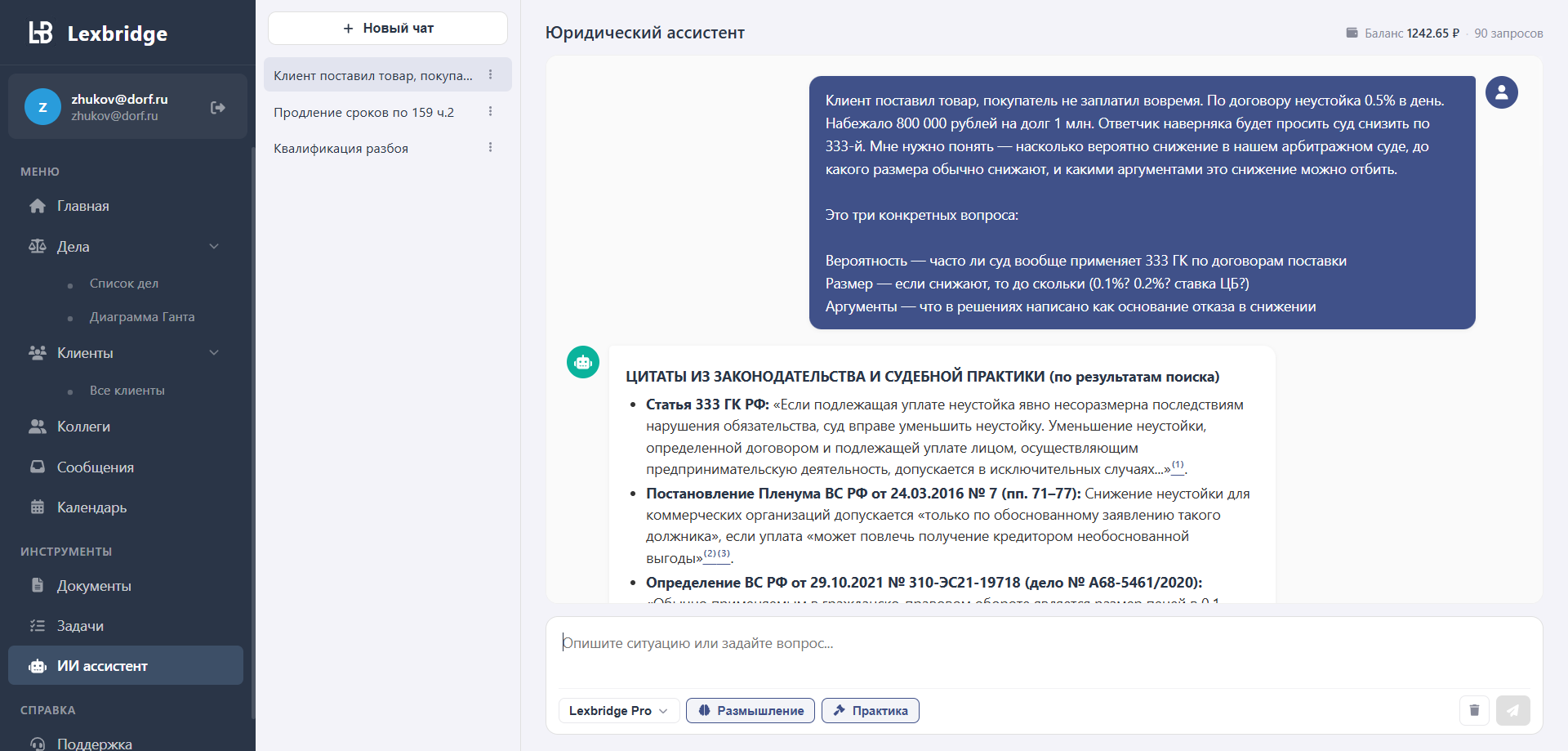Click the headset icon for Поддержка
Image resolution: width=1568 pixels, height=751 pixels.
38,744
